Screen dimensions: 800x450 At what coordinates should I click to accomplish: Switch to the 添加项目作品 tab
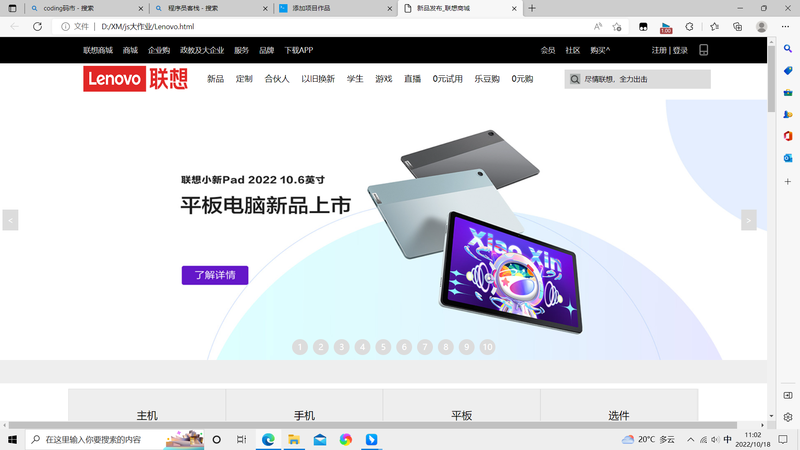pyautogui.click(x=335, y=8)
